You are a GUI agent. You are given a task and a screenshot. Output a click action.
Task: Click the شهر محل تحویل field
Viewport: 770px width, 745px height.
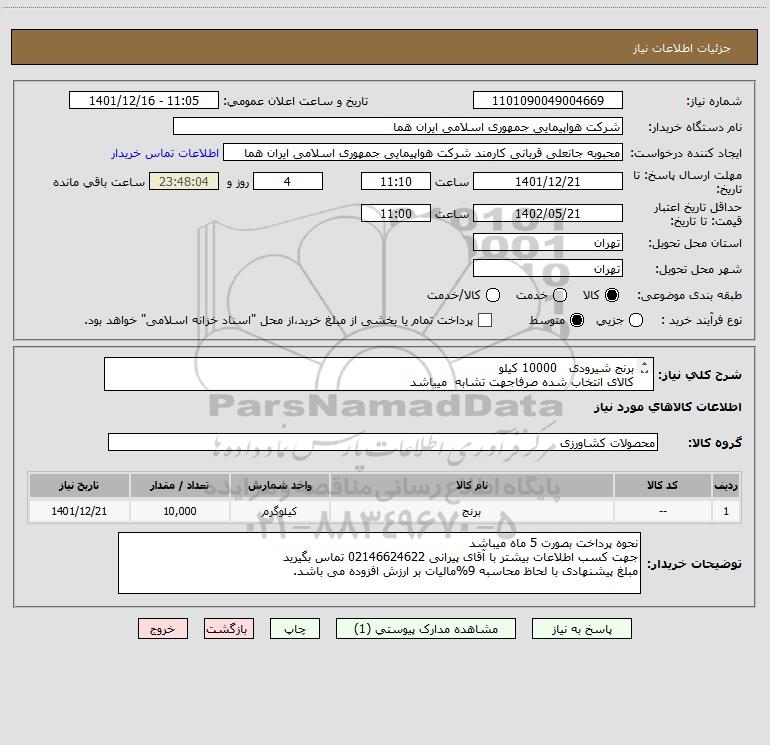coord(548,268)
